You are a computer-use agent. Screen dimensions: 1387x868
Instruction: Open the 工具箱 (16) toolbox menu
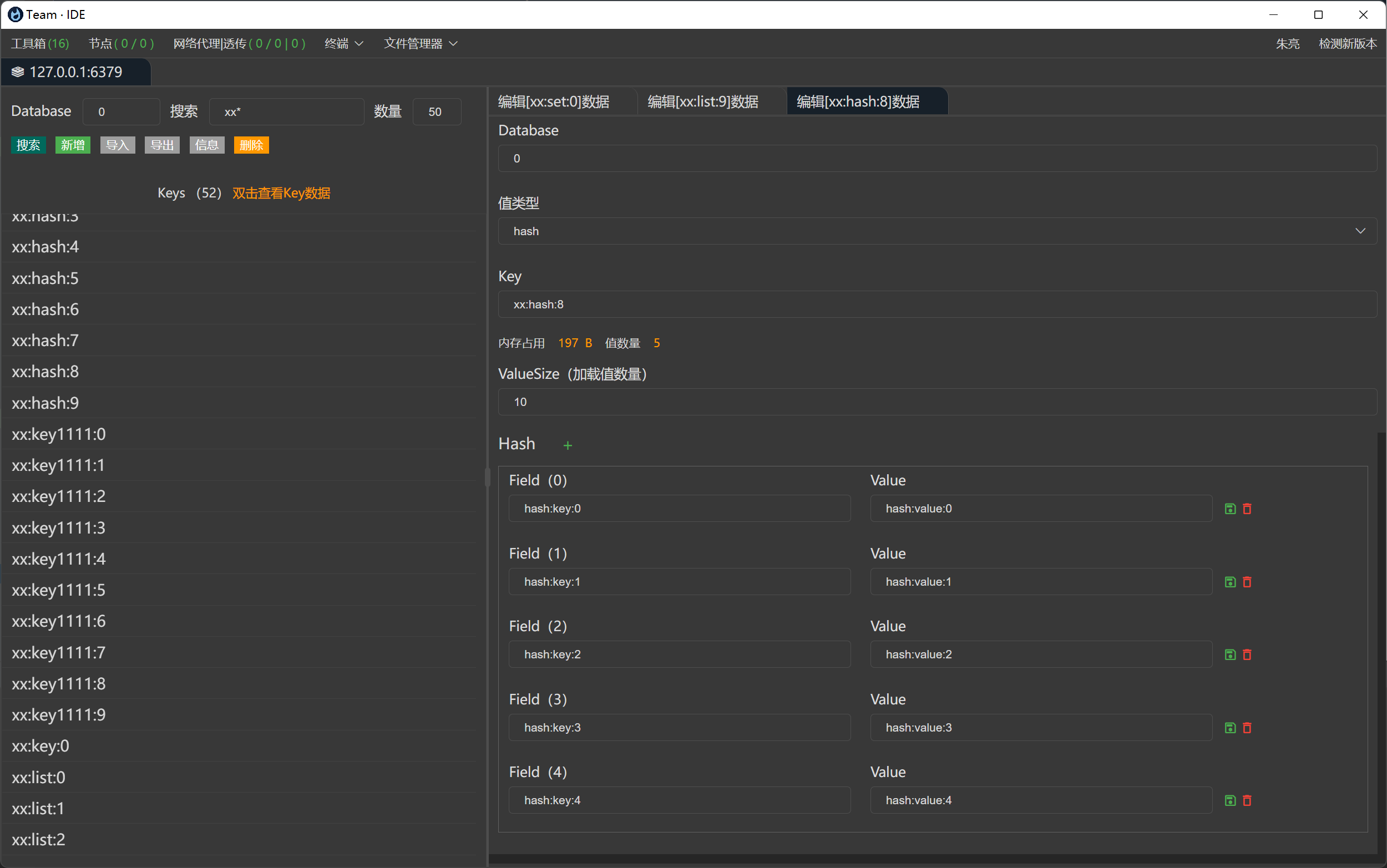coord(39,44)
